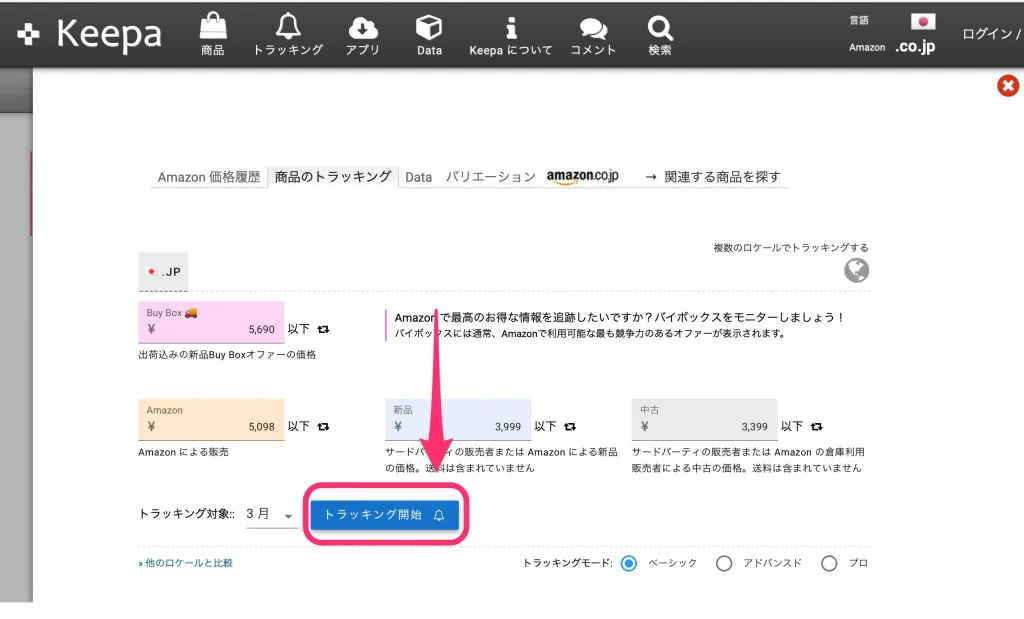The width and height of the screenshot is (1024, 619).
Task: Click the swap icon beside the 新品 price
Action: coord(570,425)
